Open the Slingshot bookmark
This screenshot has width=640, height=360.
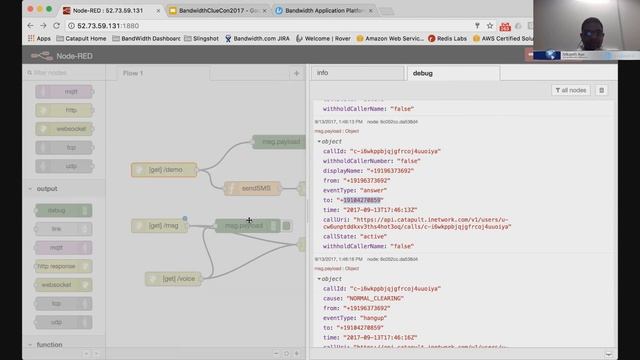(201, 38)
